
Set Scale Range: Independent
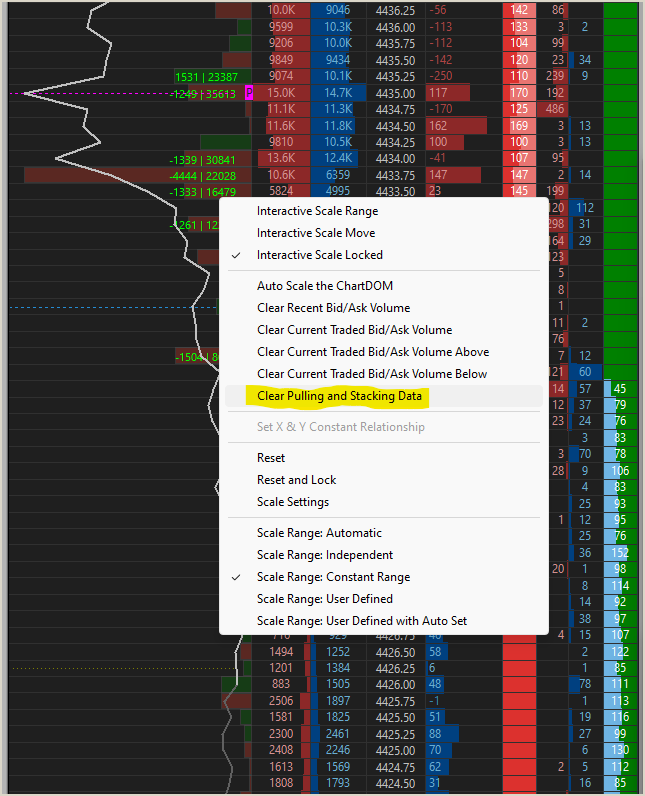(384, 555)
